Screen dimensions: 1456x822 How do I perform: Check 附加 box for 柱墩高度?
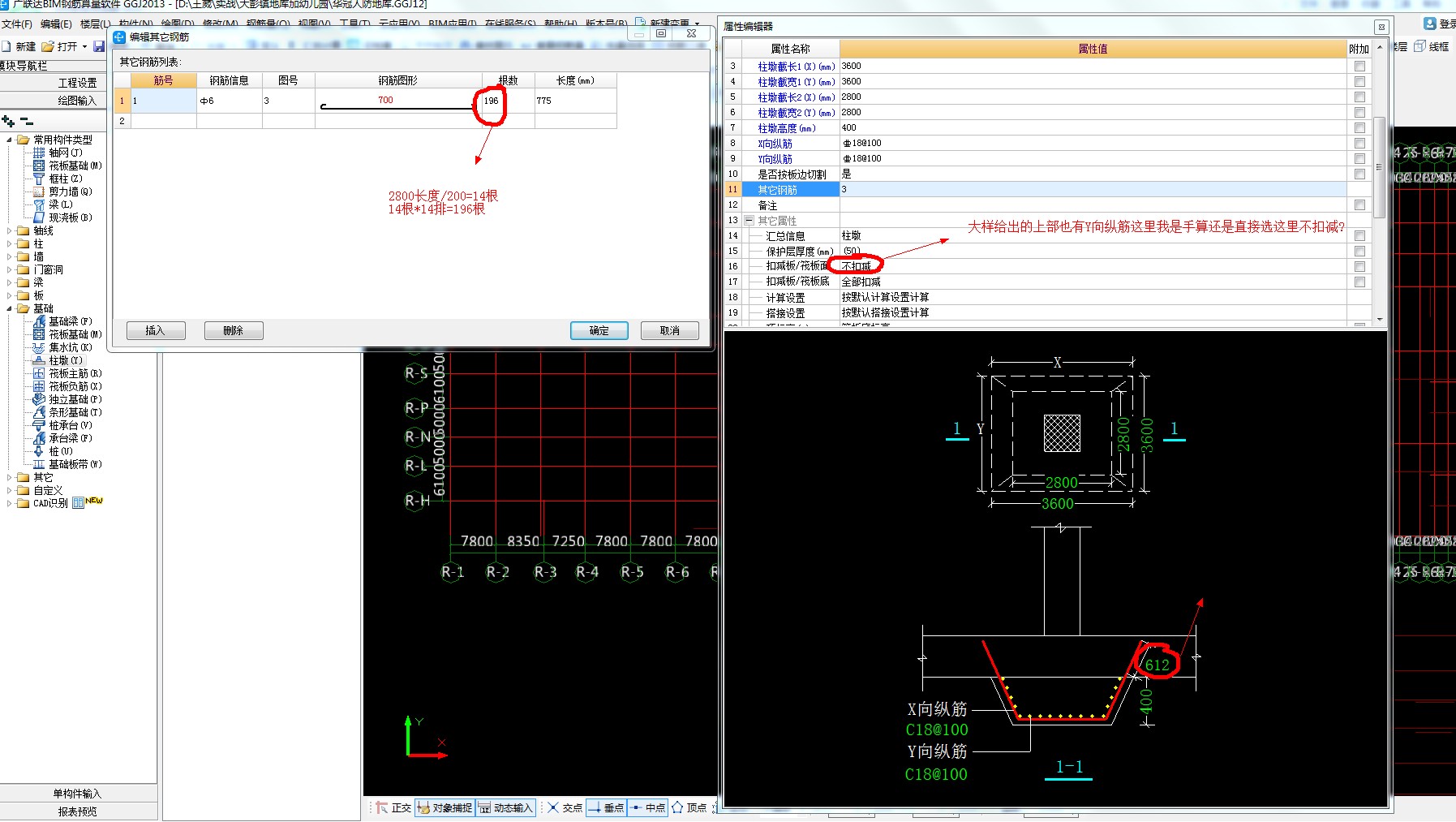(1359, 128)
